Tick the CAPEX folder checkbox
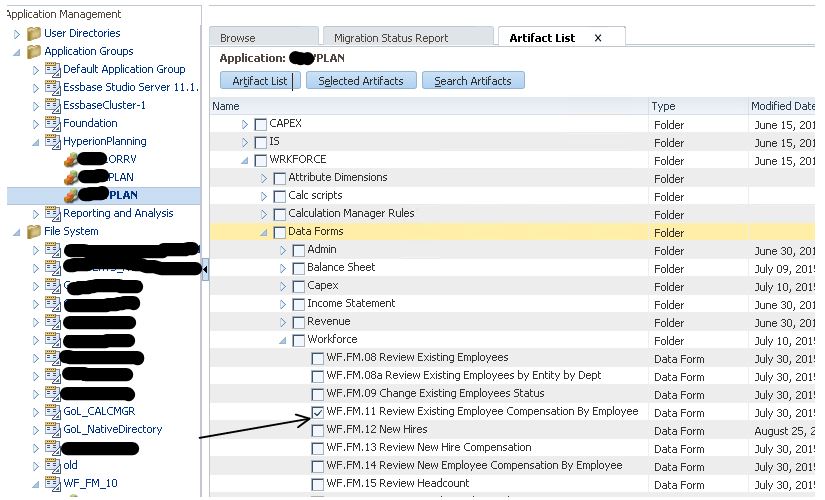 tap(260, 124)
